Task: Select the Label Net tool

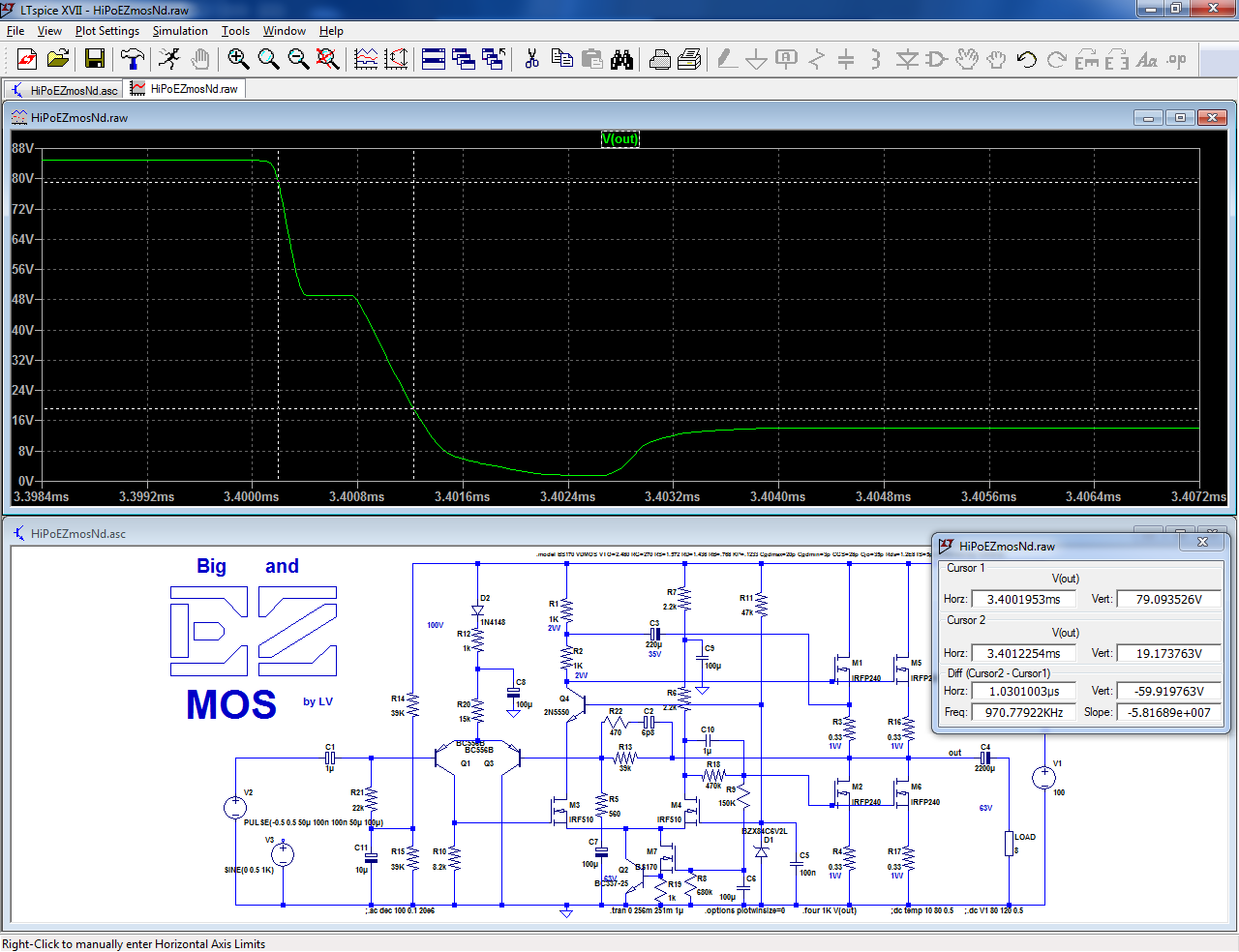Action: coord(787,59)
